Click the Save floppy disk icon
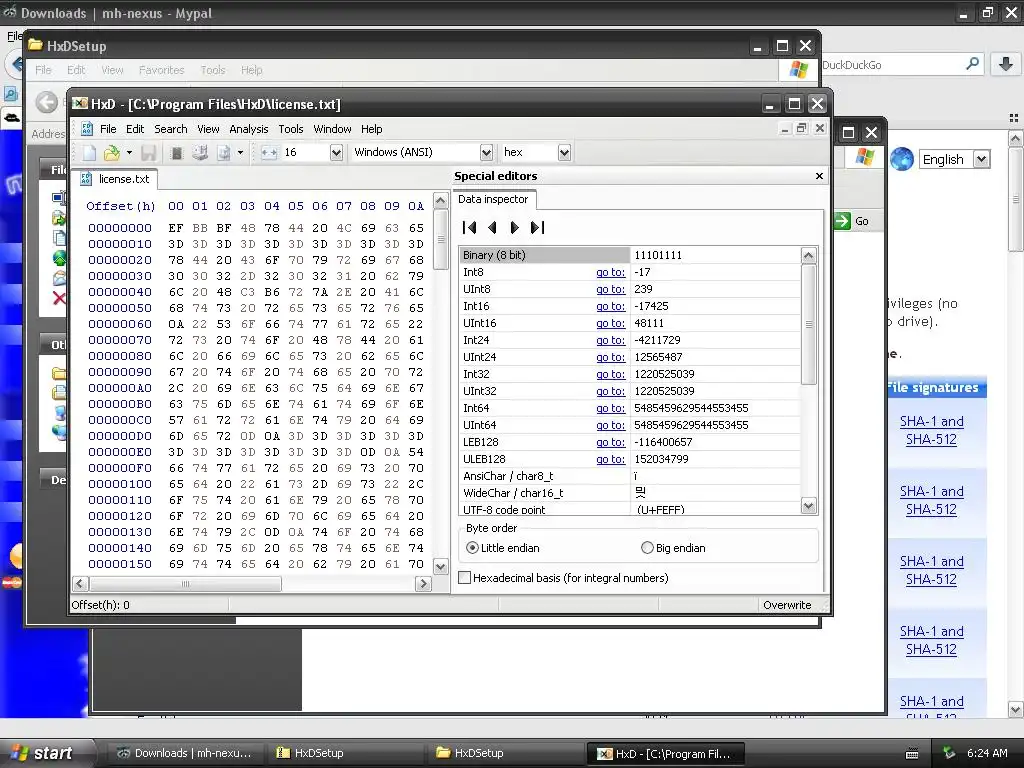 click(x=149, y=153)
